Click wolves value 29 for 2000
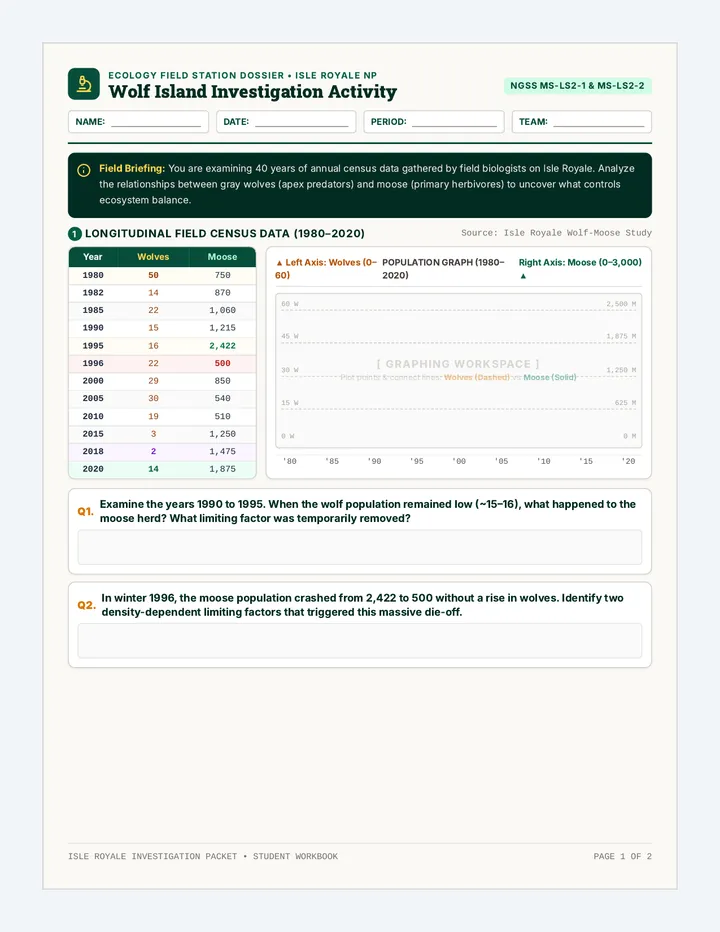Image resolution: width=720 pixels, height=932 pixels. point(153,380)
